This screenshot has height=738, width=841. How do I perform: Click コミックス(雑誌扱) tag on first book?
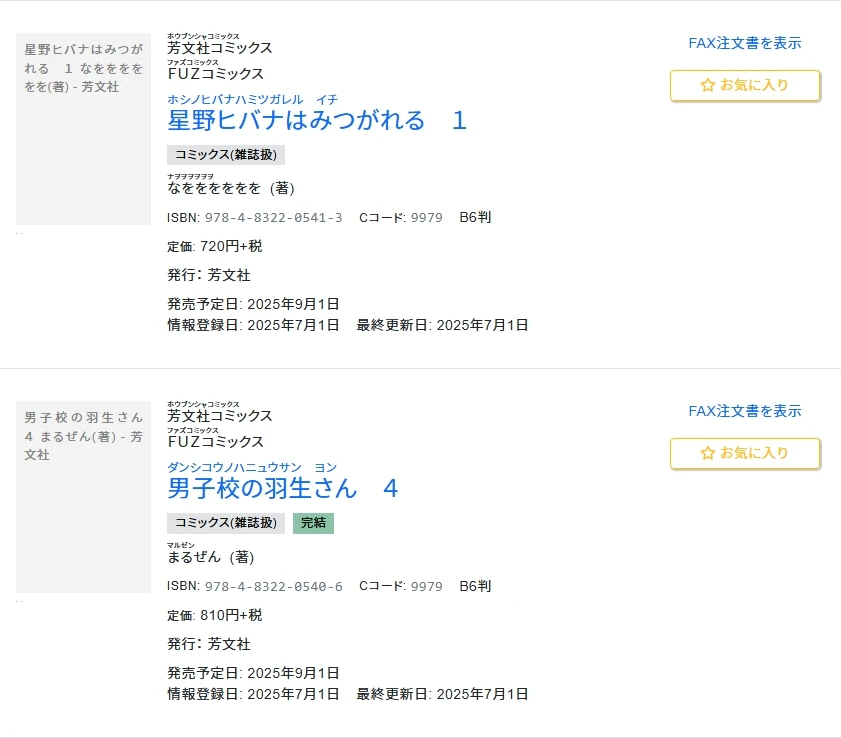226,154
